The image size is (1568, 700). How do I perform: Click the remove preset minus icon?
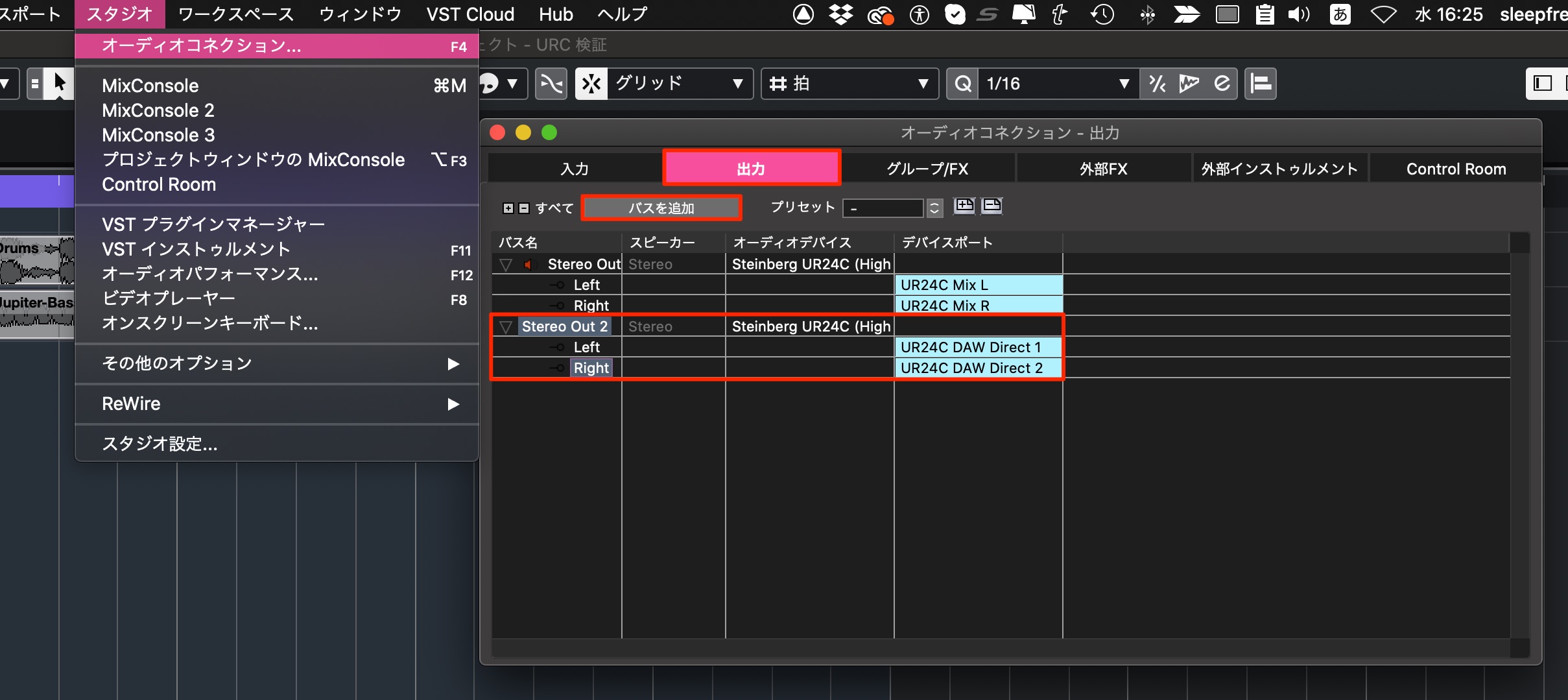[992, 206]
